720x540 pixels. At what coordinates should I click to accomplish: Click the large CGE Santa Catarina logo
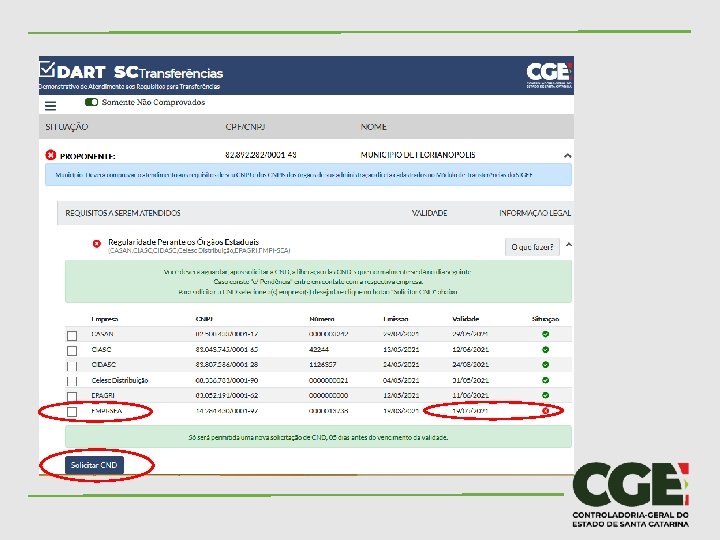pyautogui.click(x=630, y=495)
